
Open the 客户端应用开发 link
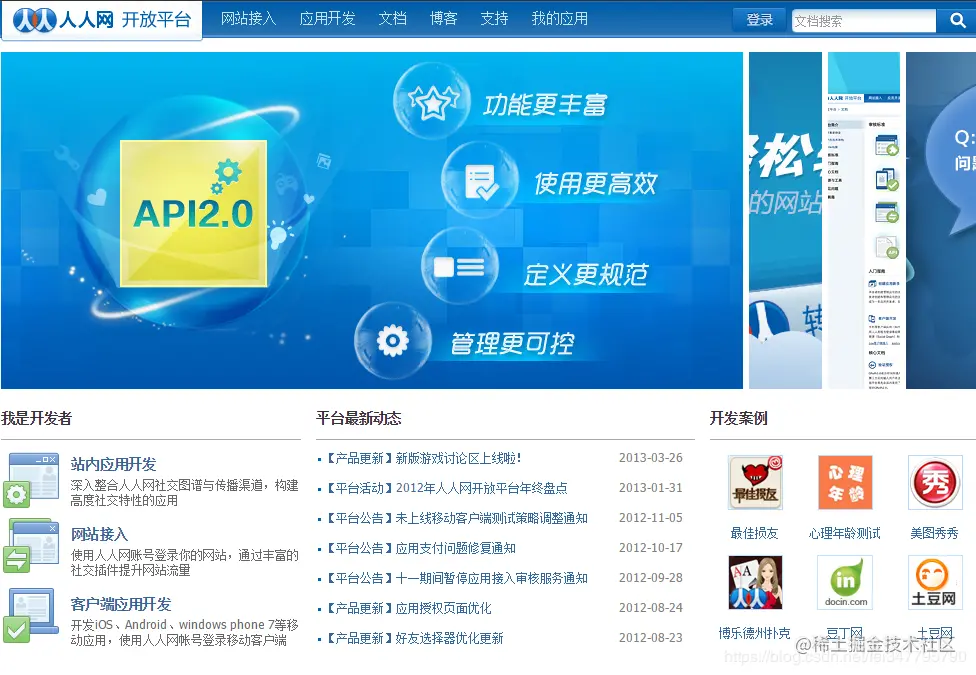(x=121, y=605)
